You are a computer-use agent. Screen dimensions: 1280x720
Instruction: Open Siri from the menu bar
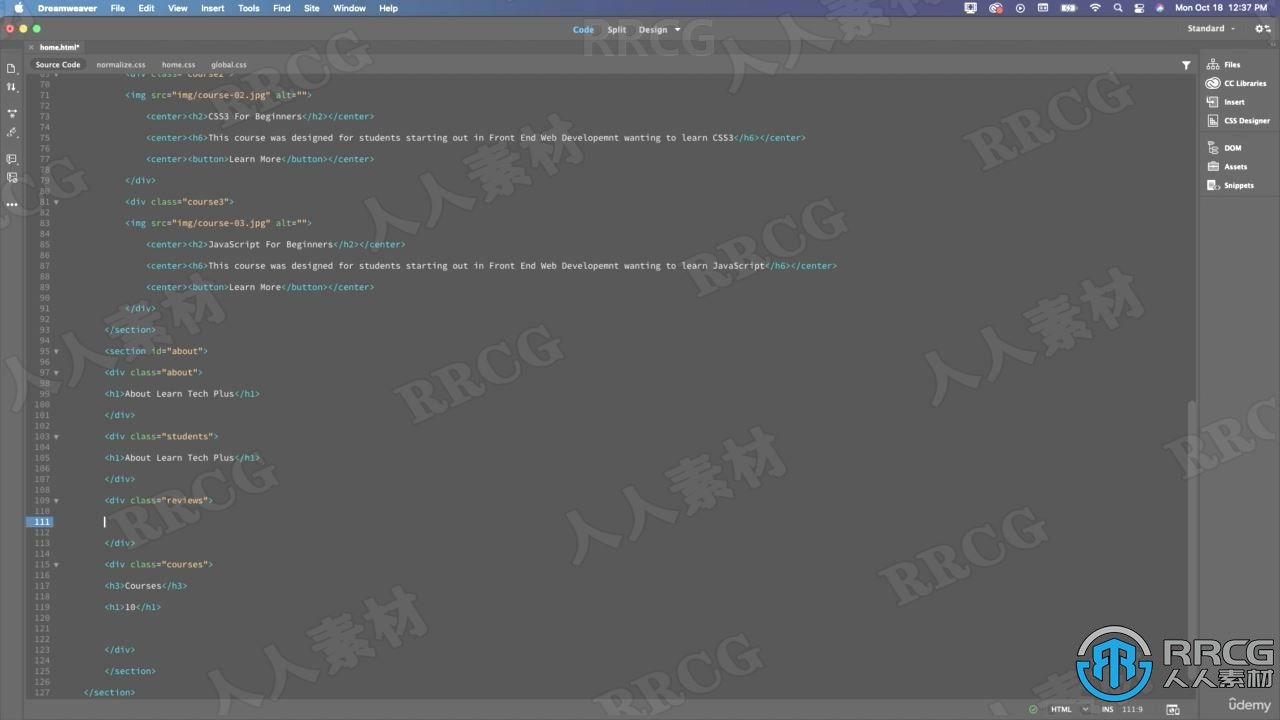click(x=1160, y=8)
